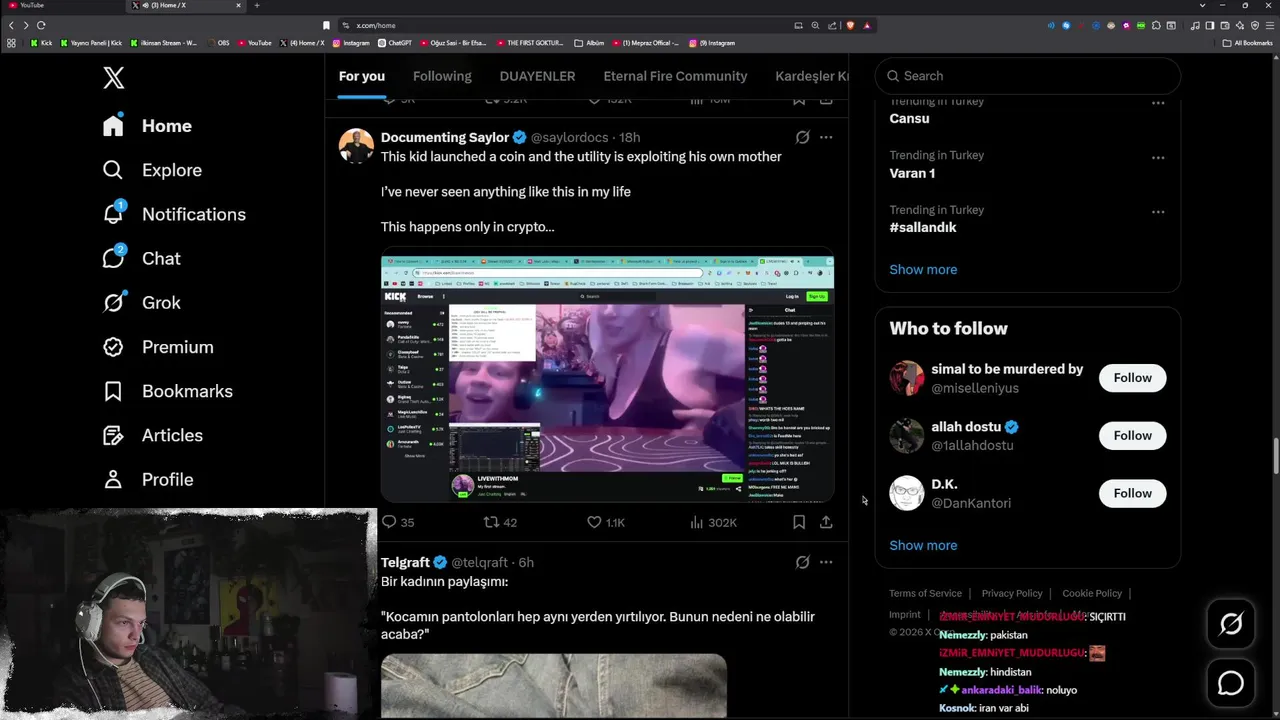Open Cookie Policy link
The image size is (1280, 720).
tap(1092, 593)
